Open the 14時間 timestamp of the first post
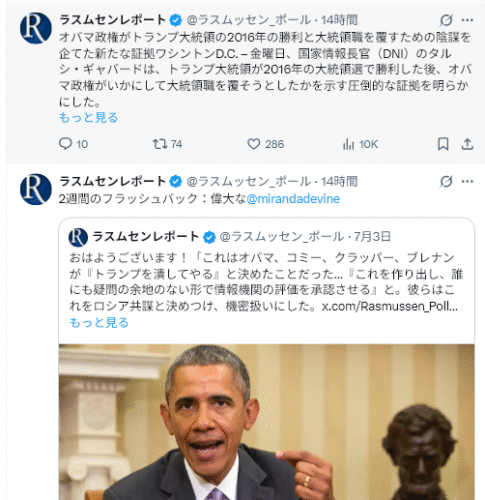Screen dimensions: 485x500 pos(339,20)
